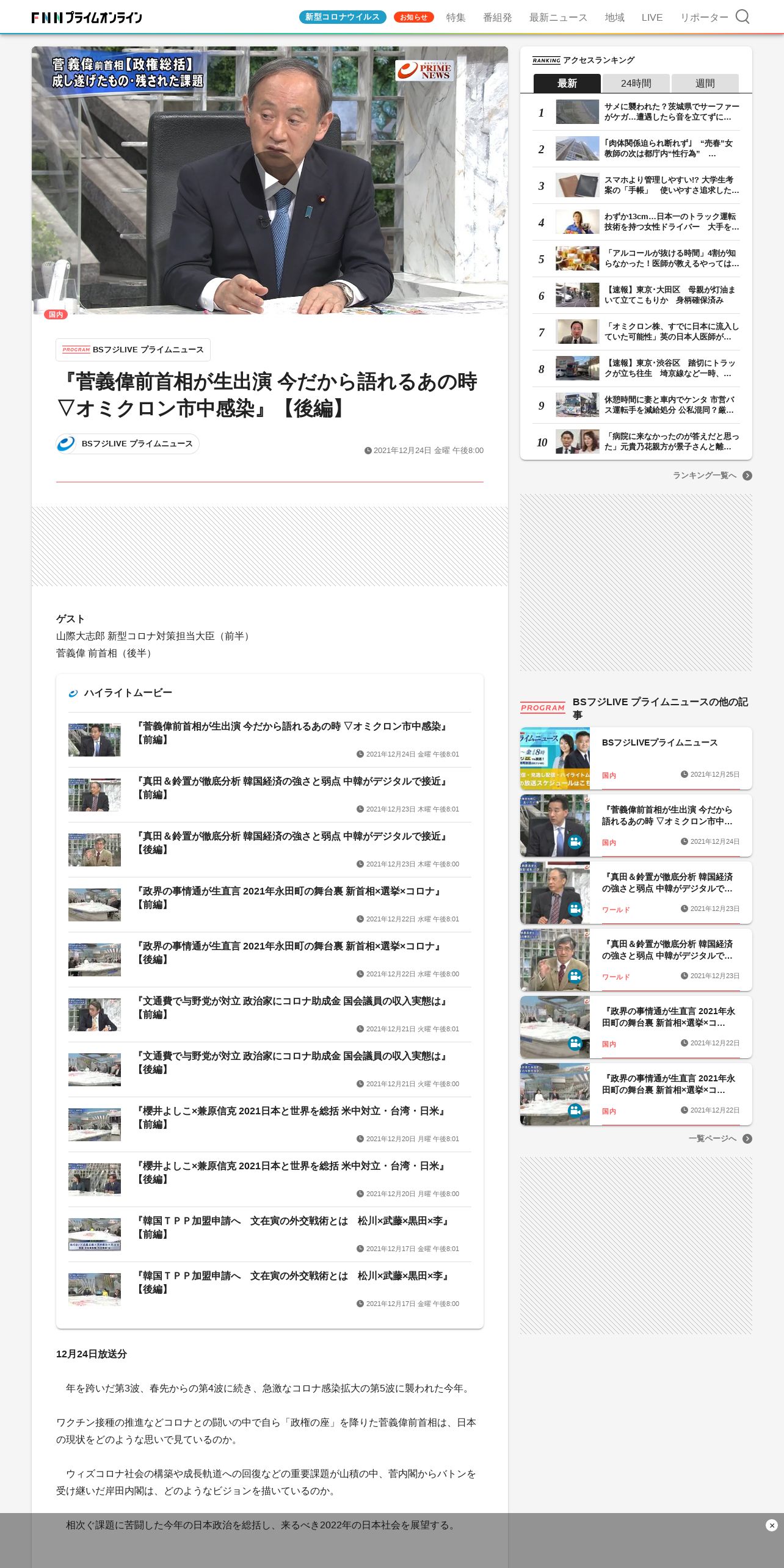Open highlight 政界の事情通 前編 title
Viewport: 784px width, 1568px height.
(x=289, y=898)
